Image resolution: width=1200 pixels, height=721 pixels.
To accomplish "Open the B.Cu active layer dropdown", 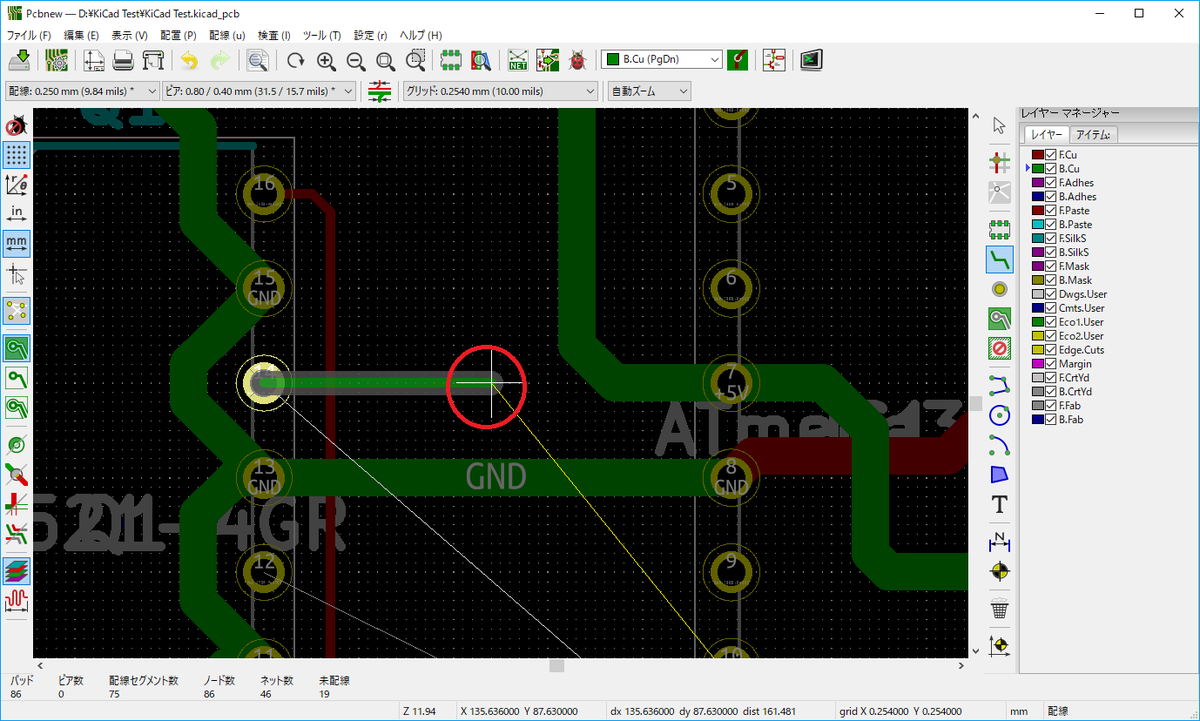I will click(661, 60).
